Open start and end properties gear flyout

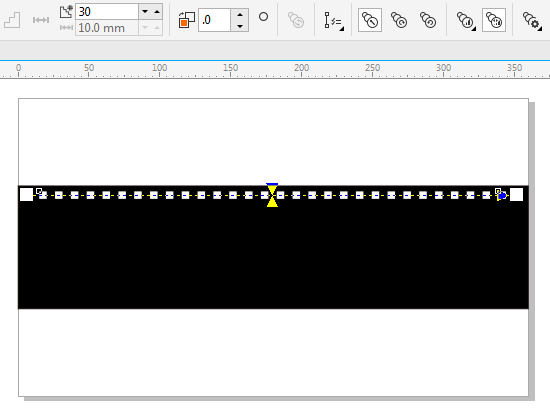click(532, 20)
